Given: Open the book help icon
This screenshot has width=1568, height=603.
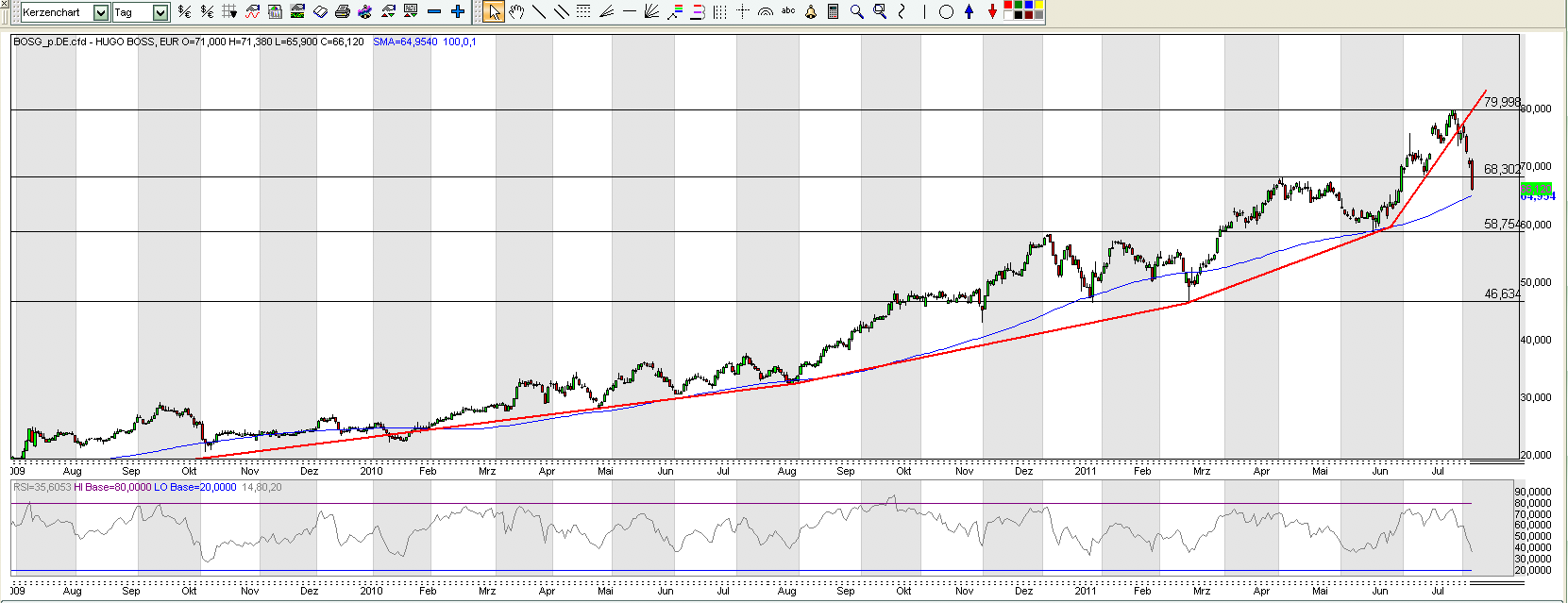Looking at the screenshot, I should 320,11.
